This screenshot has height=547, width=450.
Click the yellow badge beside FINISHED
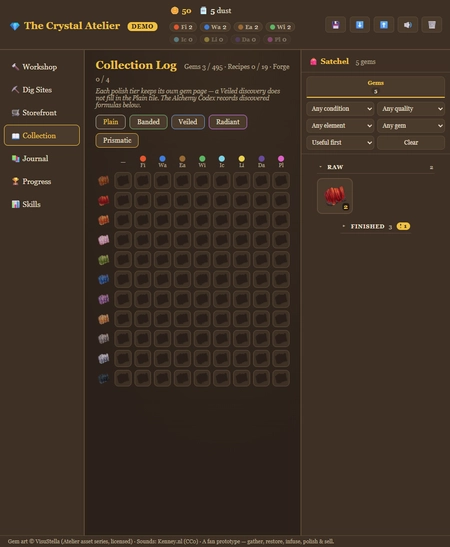click(x=403, y=226)
